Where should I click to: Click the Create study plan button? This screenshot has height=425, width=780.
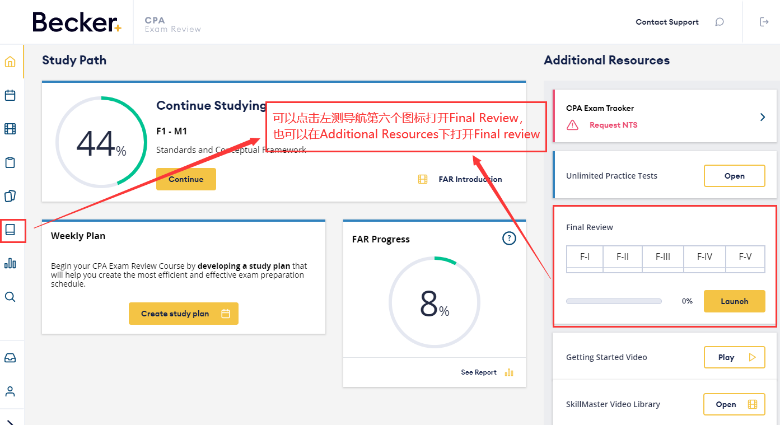click(x=184, y=314)
